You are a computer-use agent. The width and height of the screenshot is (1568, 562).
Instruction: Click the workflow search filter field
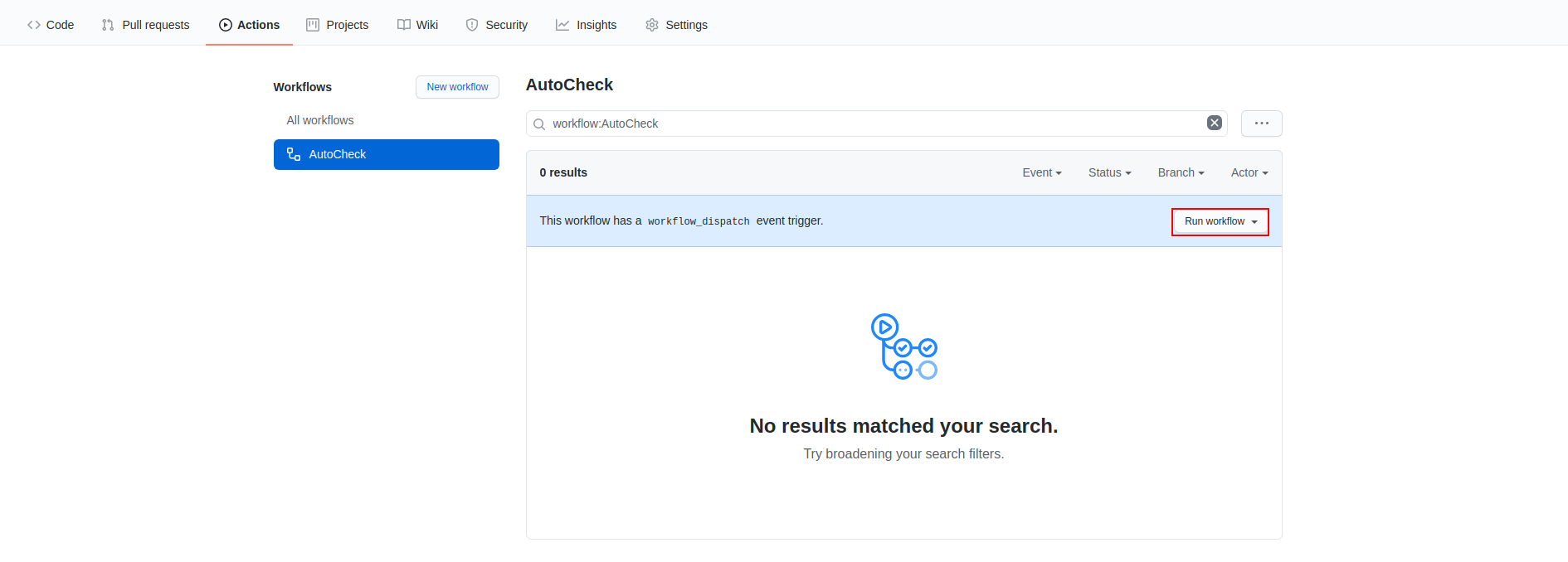point(876,124)
